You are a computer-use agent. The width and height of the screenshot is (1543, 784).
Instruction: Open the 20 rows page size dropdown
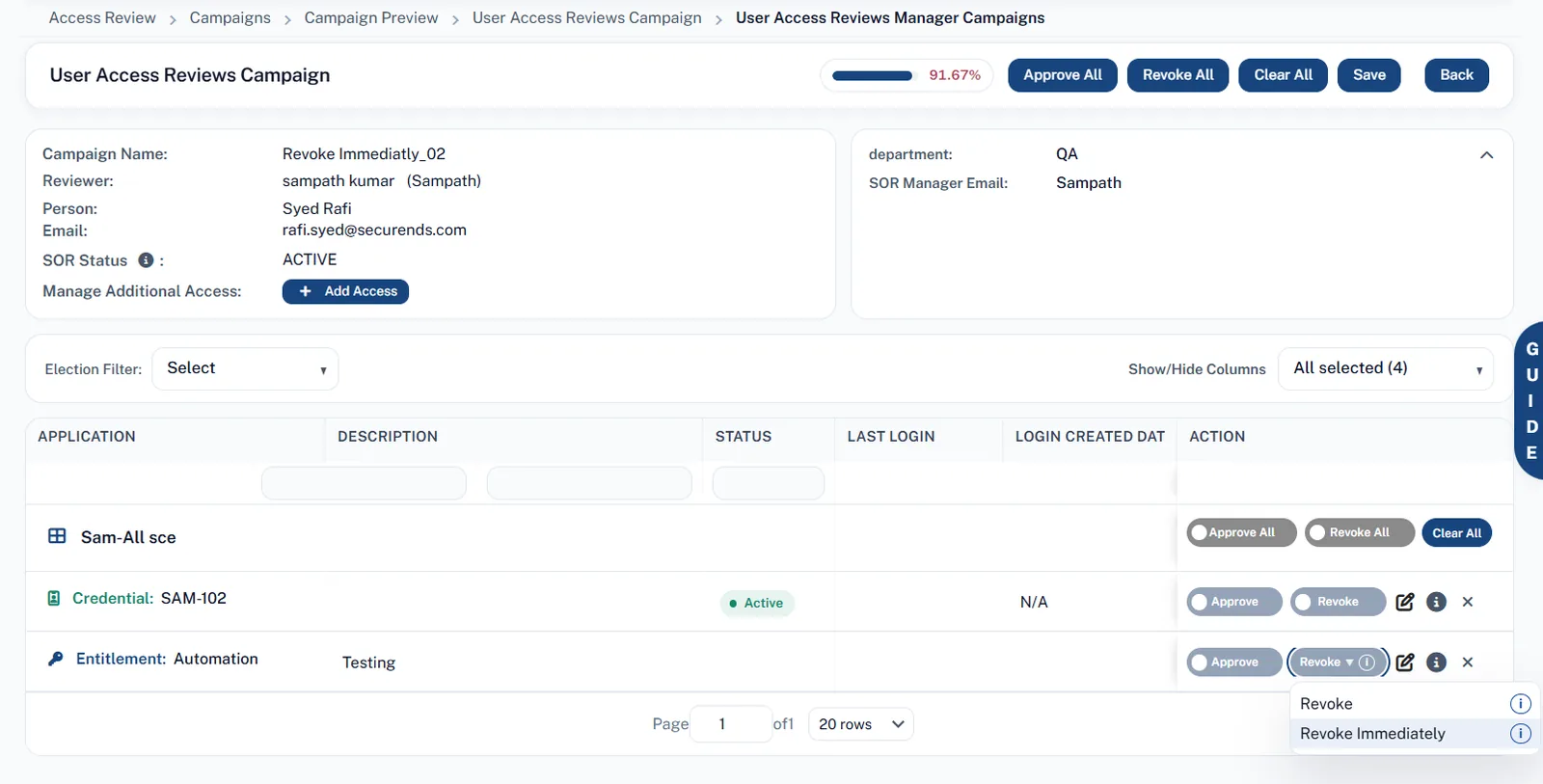tap(860, 724)
